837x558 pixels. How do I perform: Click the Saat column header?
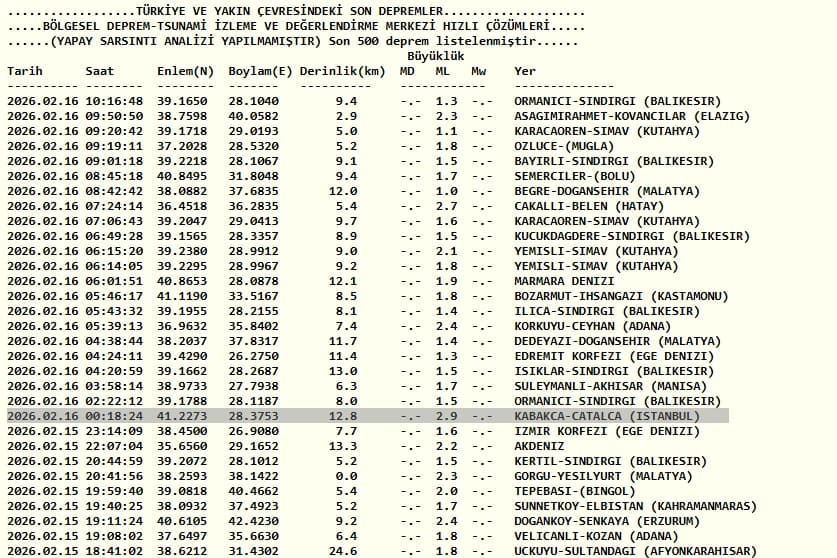[100, 71]
